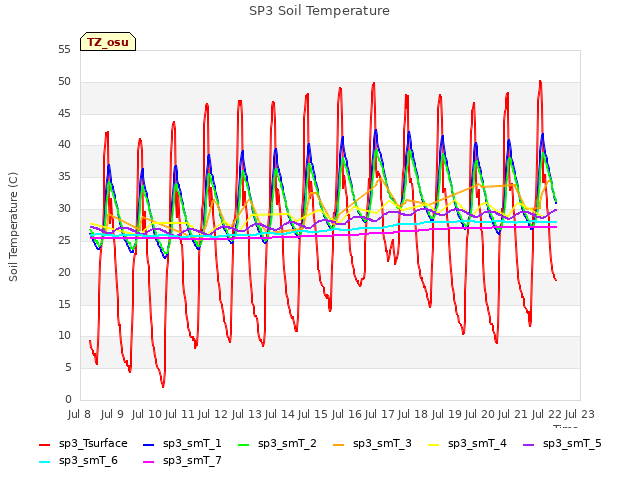Click the 0 y-axis tick label

coord(68,399)
